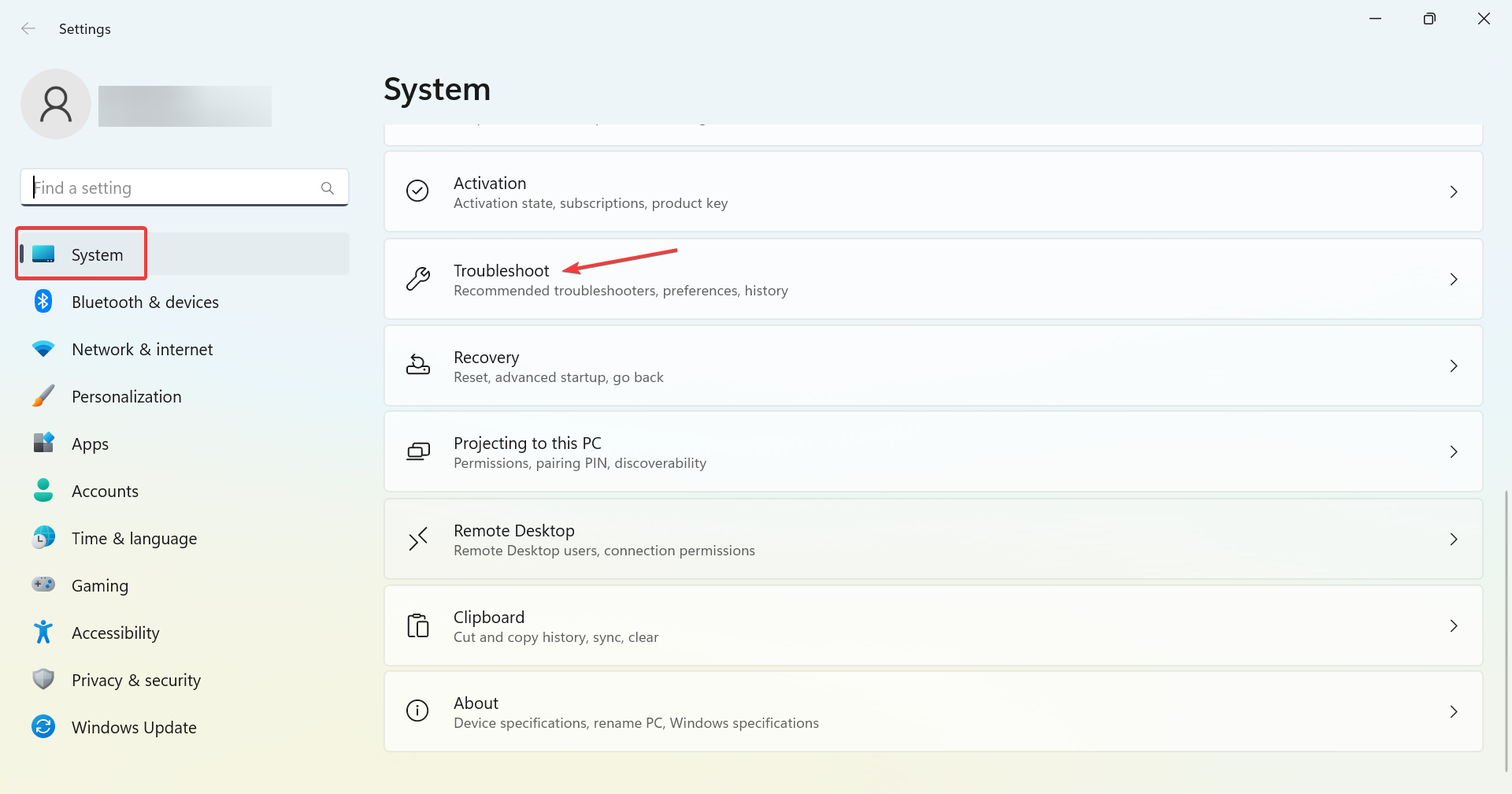Click the System monitor icon in sidebar
The height and width of the screenshot is (794, 1512).
coord(43,254)
